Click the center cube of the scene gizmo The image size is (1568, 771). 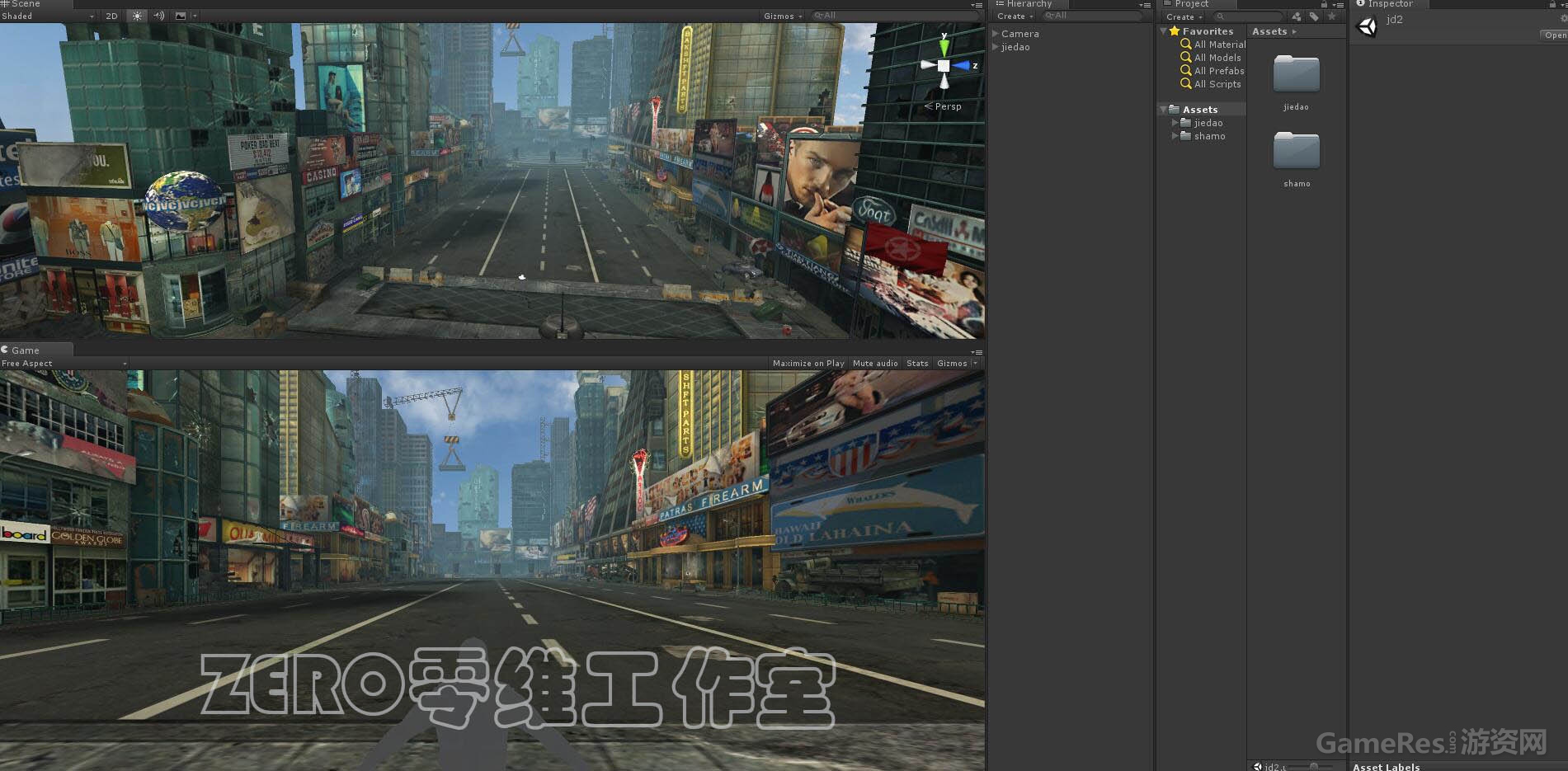[944, 65]
